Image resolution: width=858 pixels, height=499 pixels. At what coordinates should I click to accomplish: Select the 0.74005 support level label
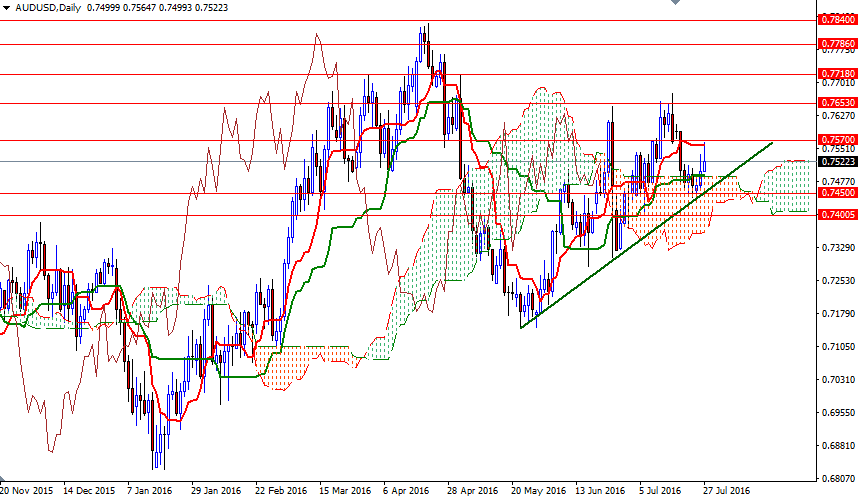[x=837, y=215]
